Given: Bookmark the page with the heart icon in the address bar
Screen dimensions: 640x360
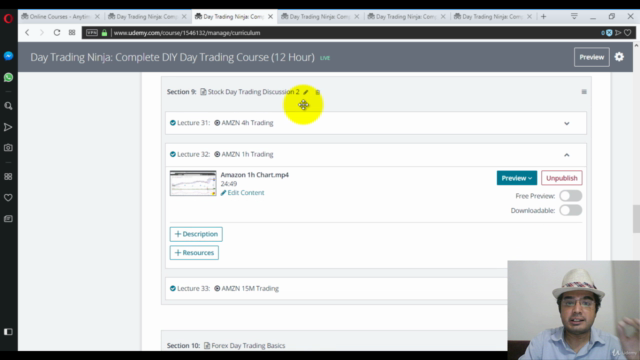Looking at the screenshot, I should pos(628,33).
